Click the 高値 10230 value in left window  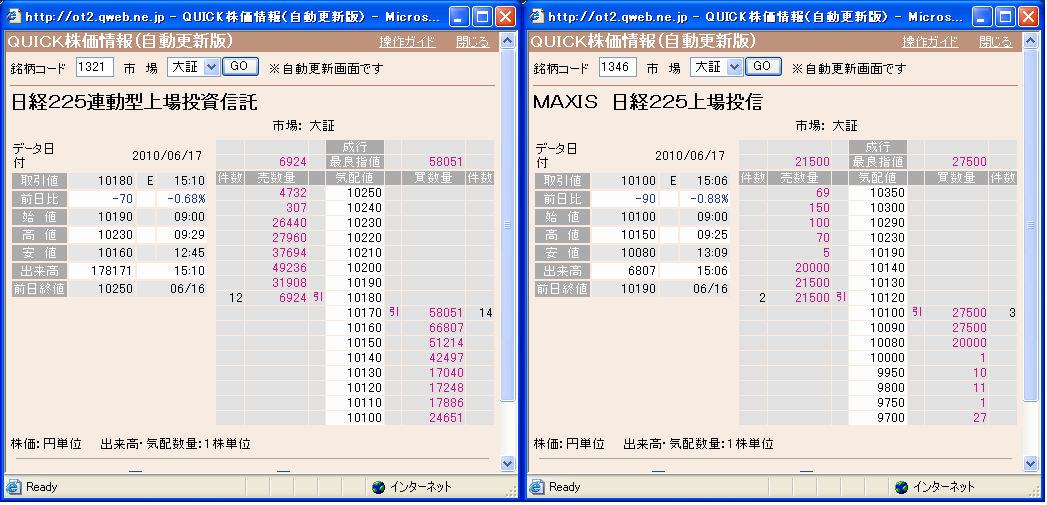click(118, 235)
